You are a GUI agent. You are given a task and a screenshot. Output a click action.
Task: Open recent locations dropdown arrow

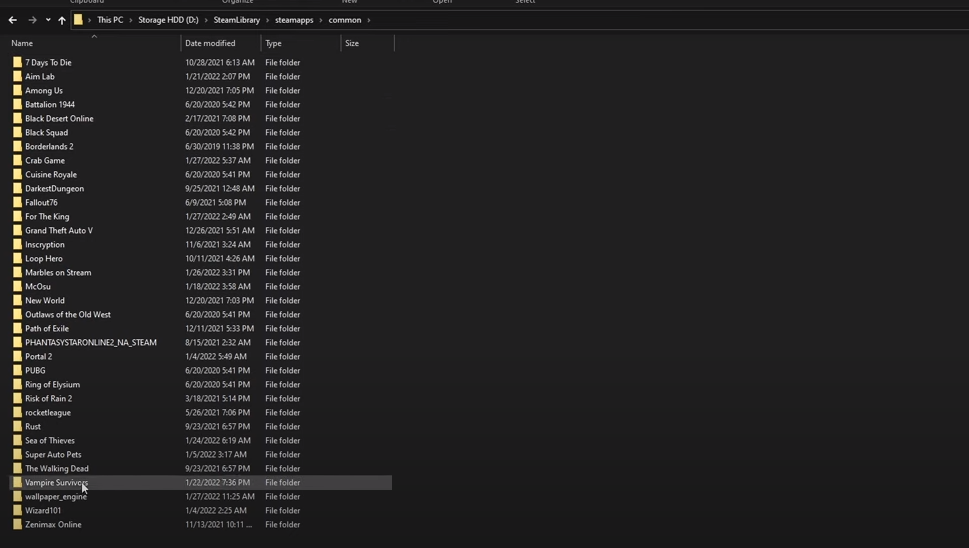pos(48,20)
